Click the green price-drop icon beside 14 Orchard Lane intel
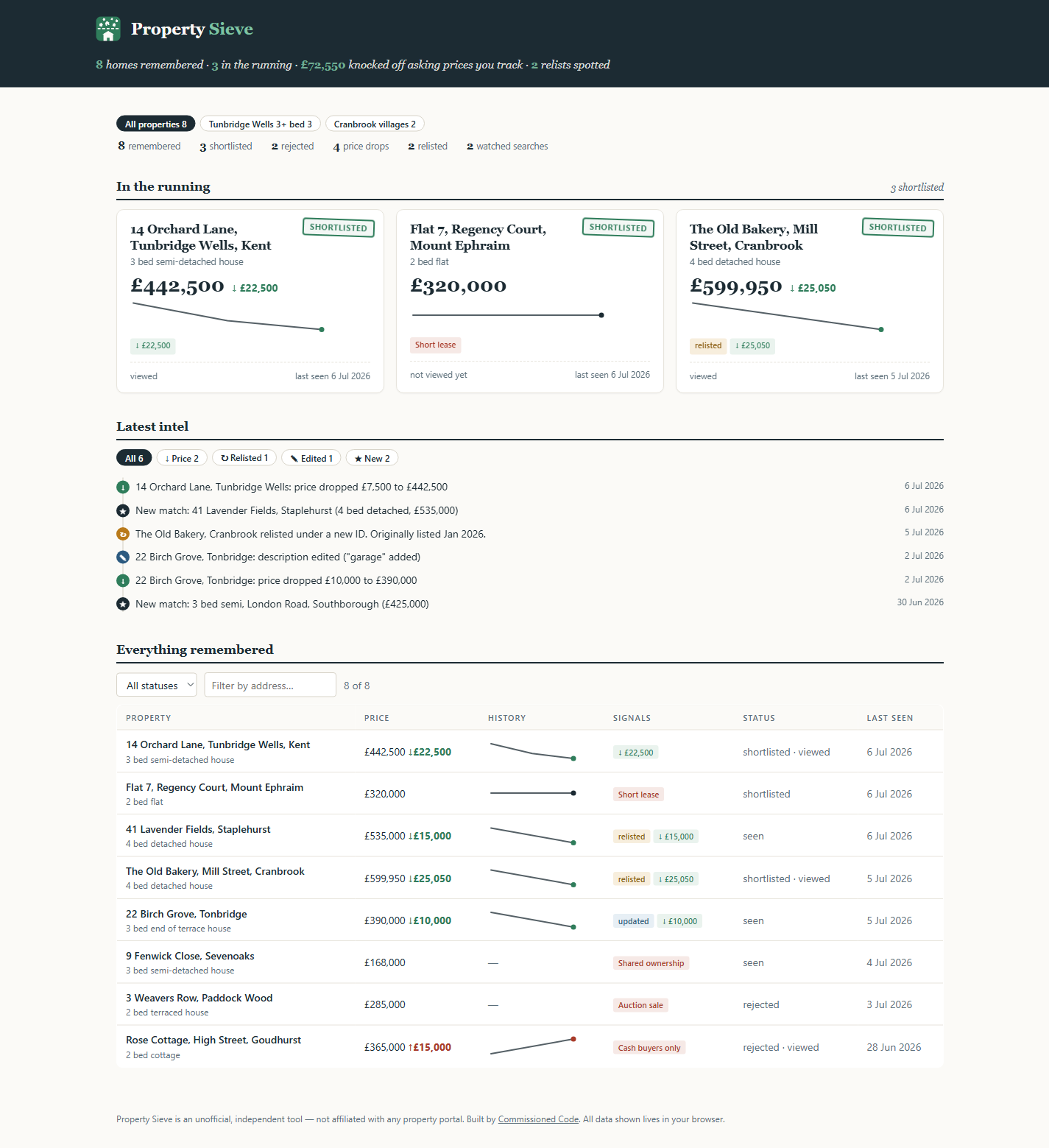 coord(123,487)
